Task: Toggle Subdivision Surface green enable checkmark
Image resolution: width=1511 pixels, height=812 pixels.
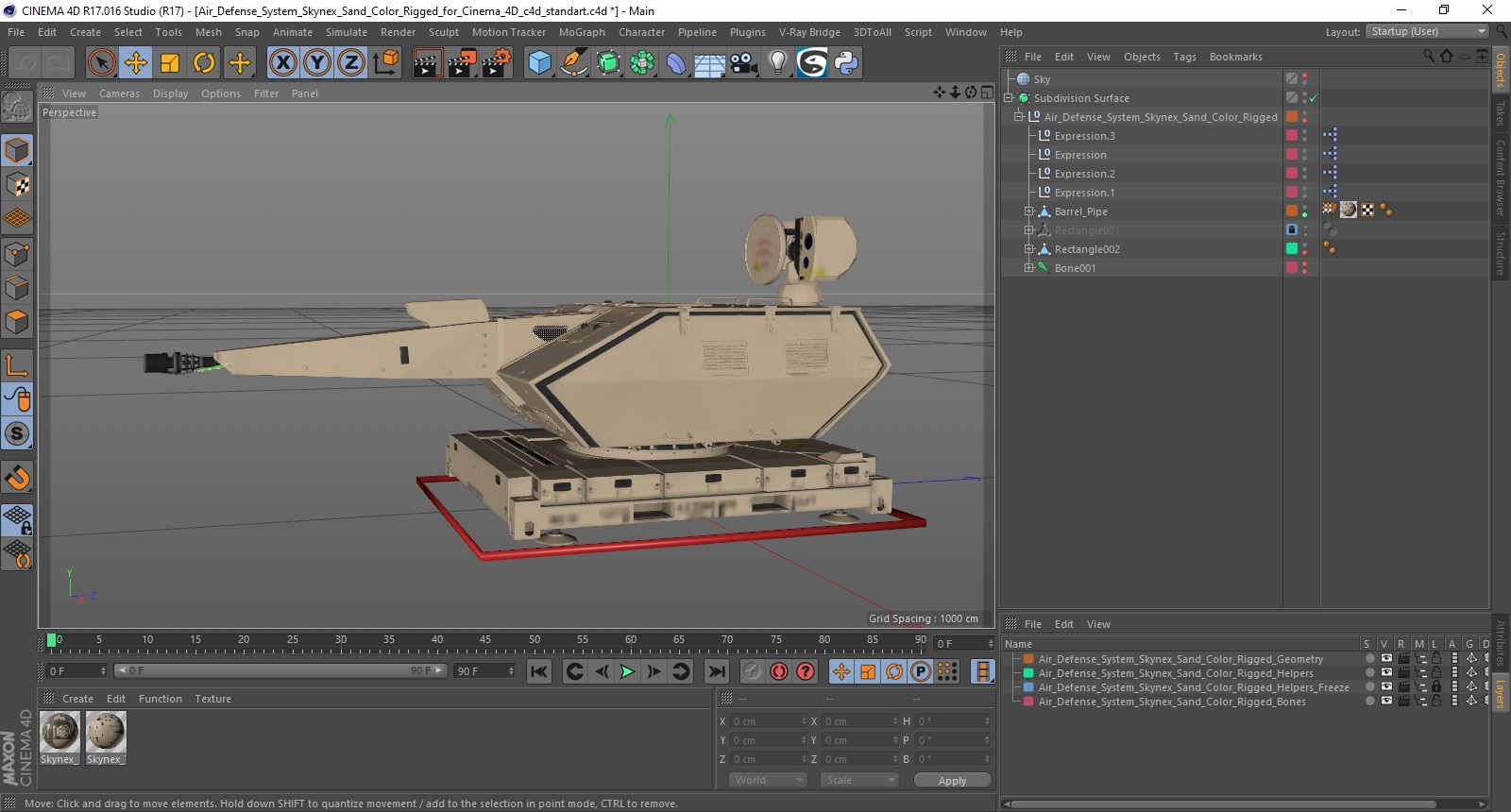Action: (x=1313, y=98)
